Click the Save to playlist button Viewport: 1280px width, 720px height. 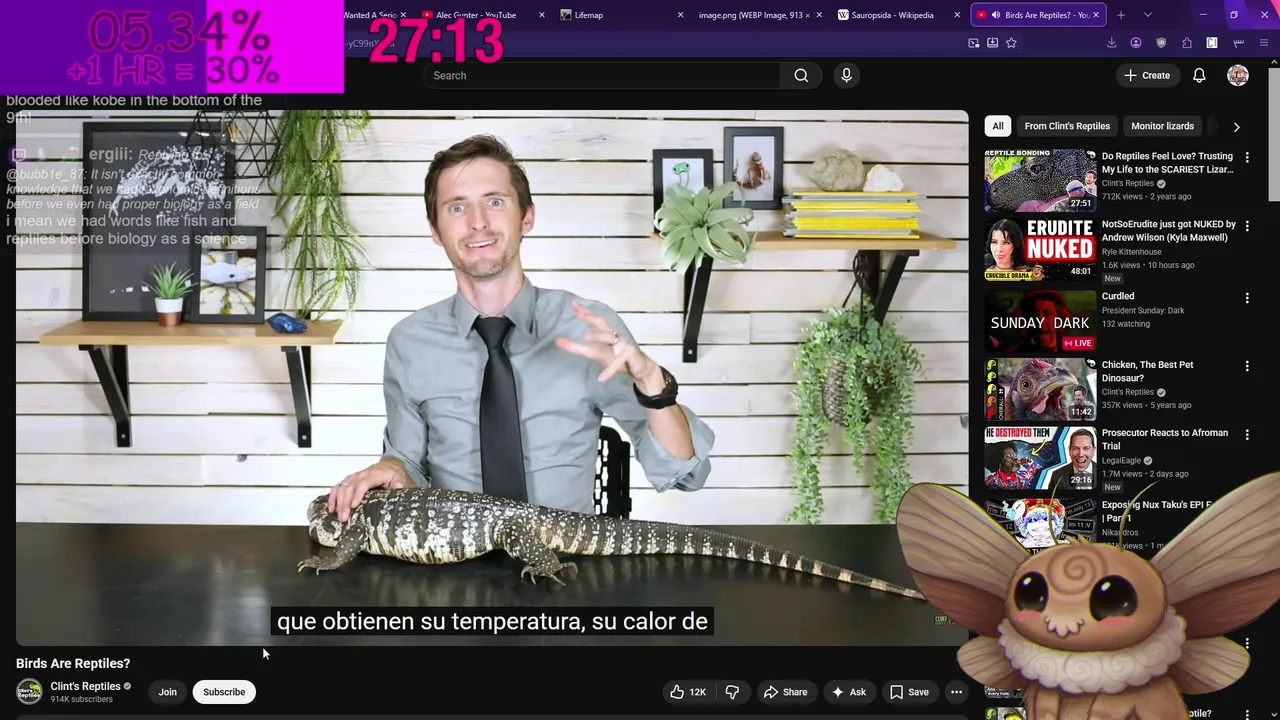pos(909,692)
